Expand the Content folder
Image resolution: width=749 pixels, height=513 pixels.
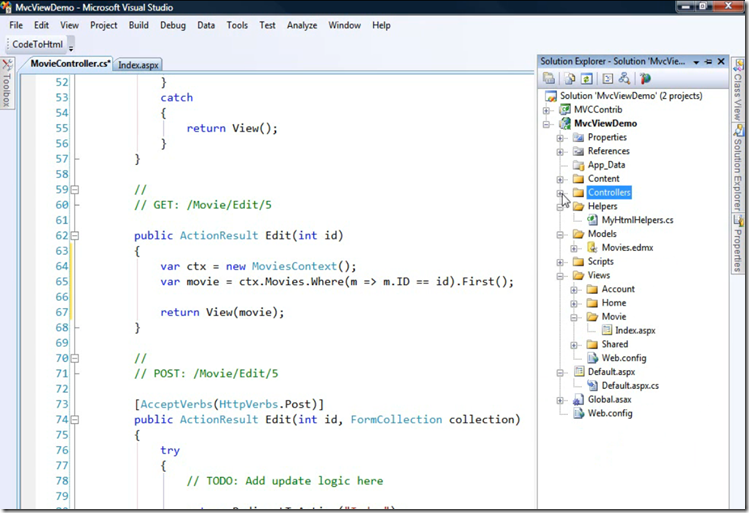pyautogui.click(x=560, y=180)
